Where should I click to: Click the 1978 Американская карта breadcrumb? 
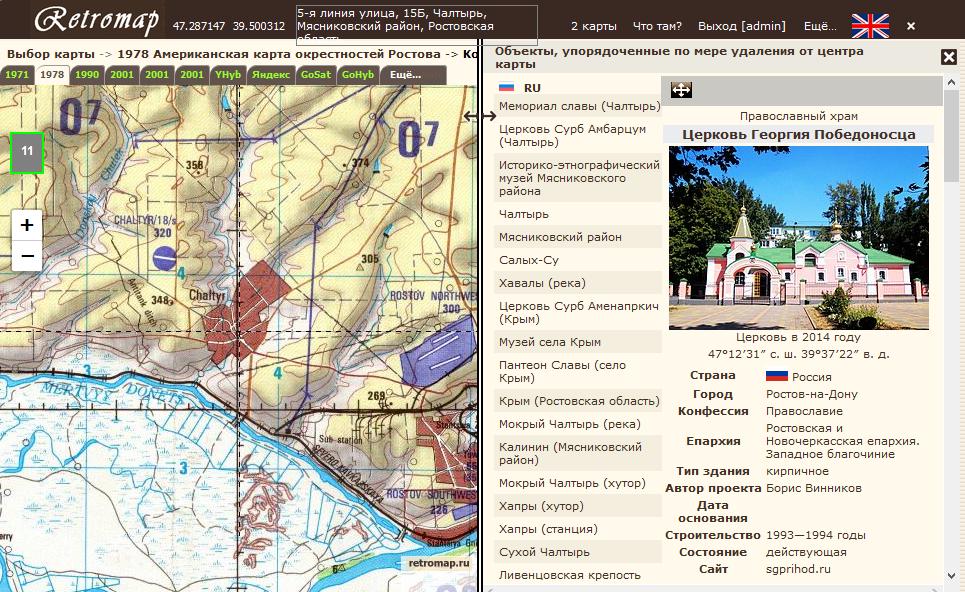coord(281,54)
